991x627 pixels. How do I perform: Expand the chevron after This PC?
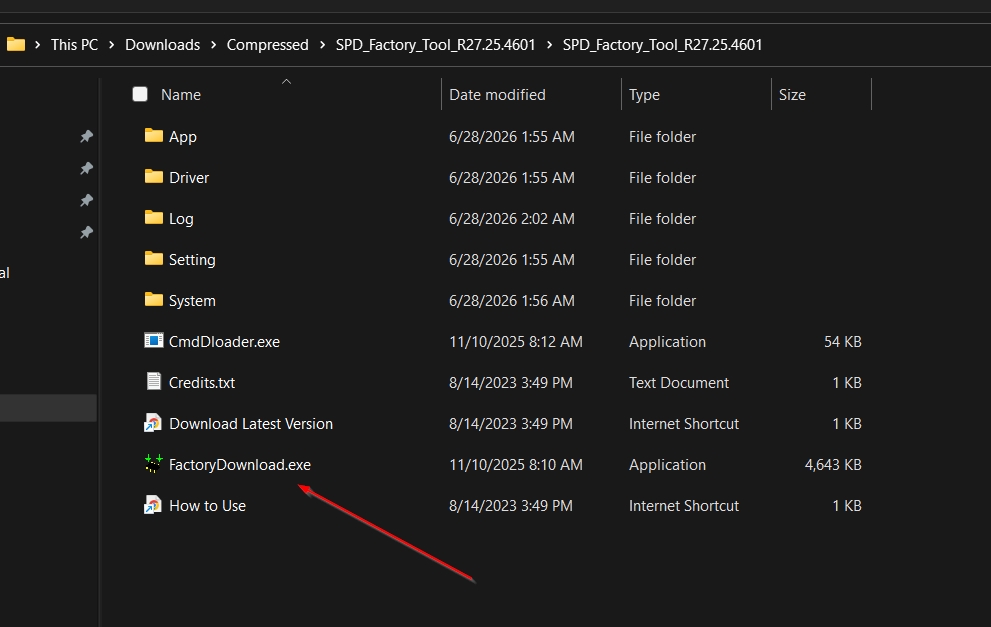111,45
